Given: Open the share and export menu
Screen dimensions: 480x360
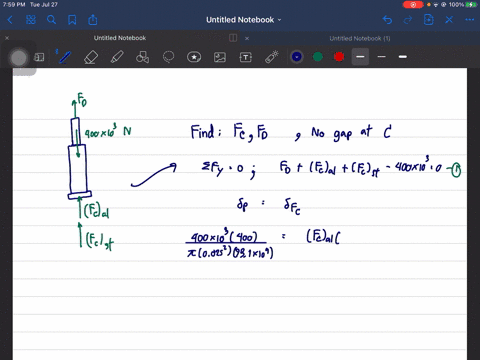Looking at the screenshot, I should point(93,20).
